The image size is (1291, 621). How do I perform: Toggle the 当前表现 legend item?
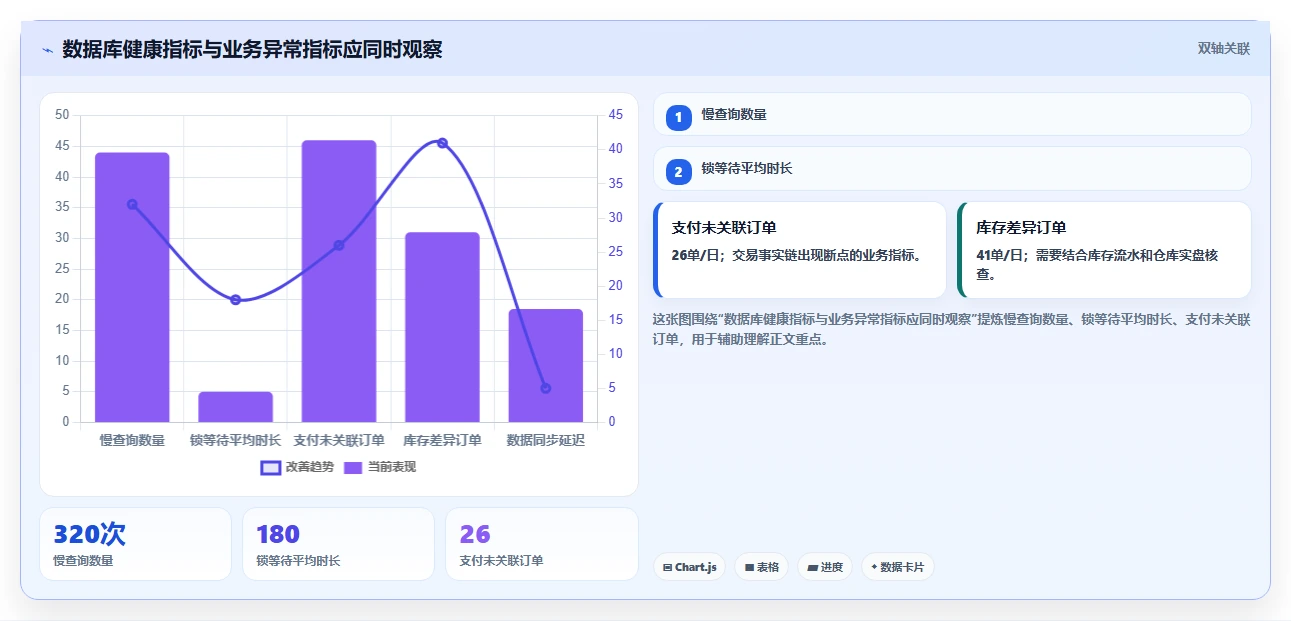[380, 467]
